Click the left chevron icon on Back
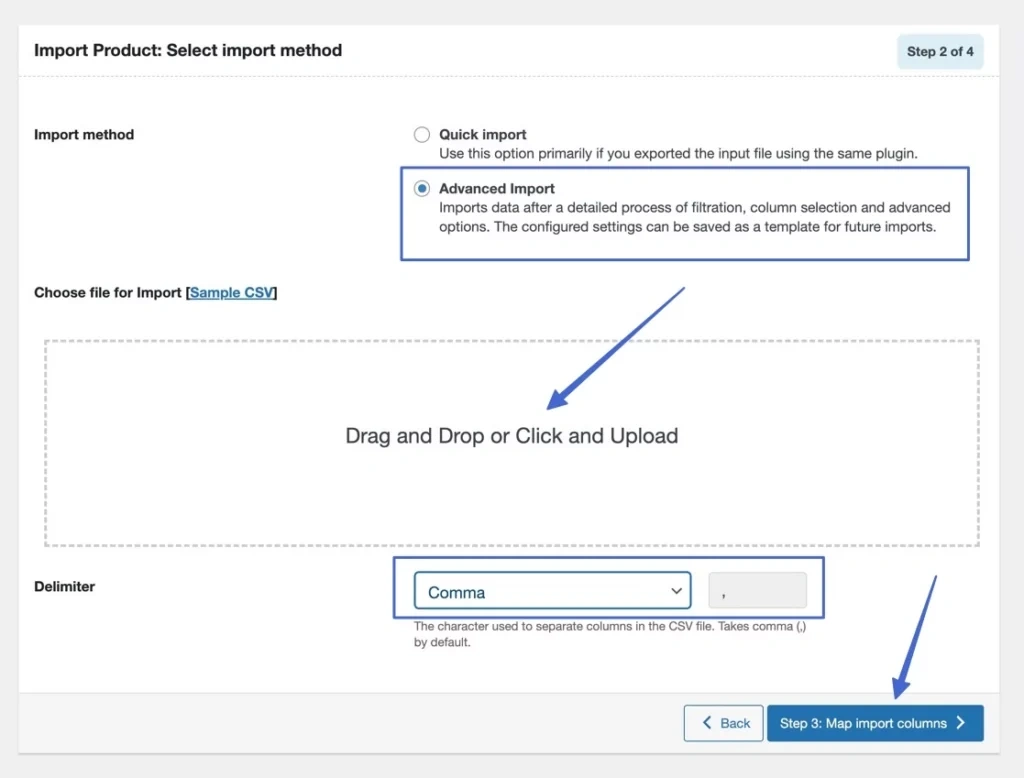The image size is (1024, 778). pyautogui.click(x=708, y=723)
